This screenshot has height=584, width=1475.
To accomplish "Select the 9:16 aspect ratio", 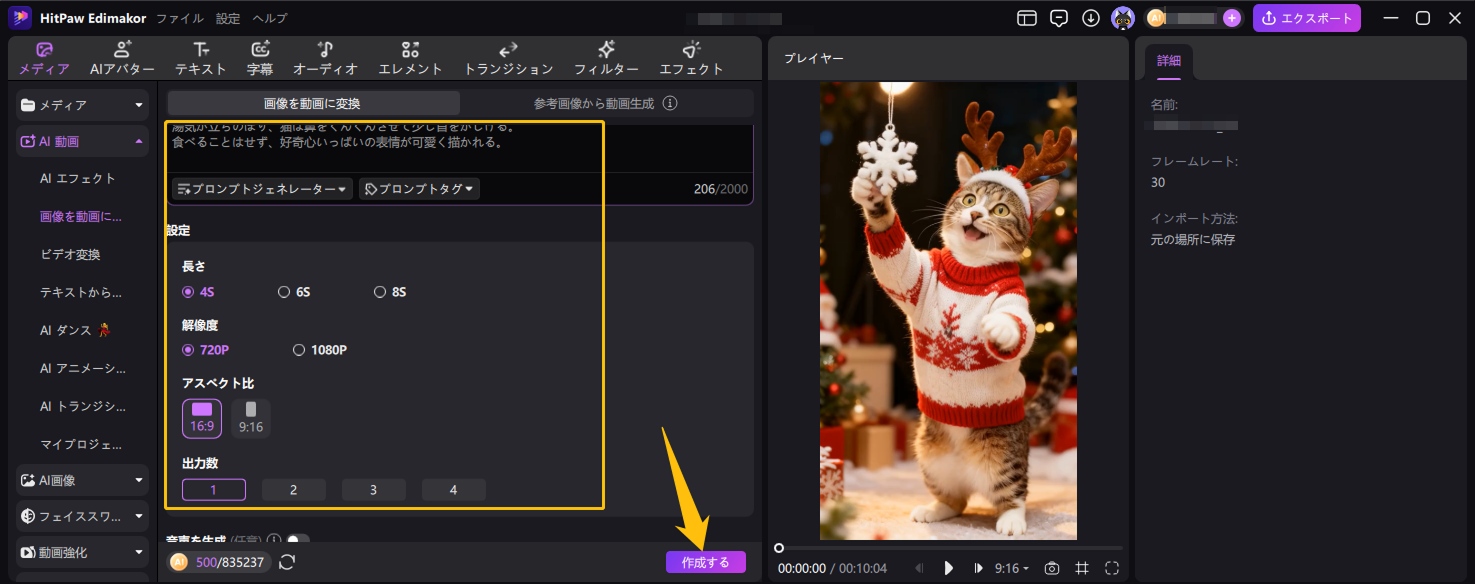I will (250, 417).
